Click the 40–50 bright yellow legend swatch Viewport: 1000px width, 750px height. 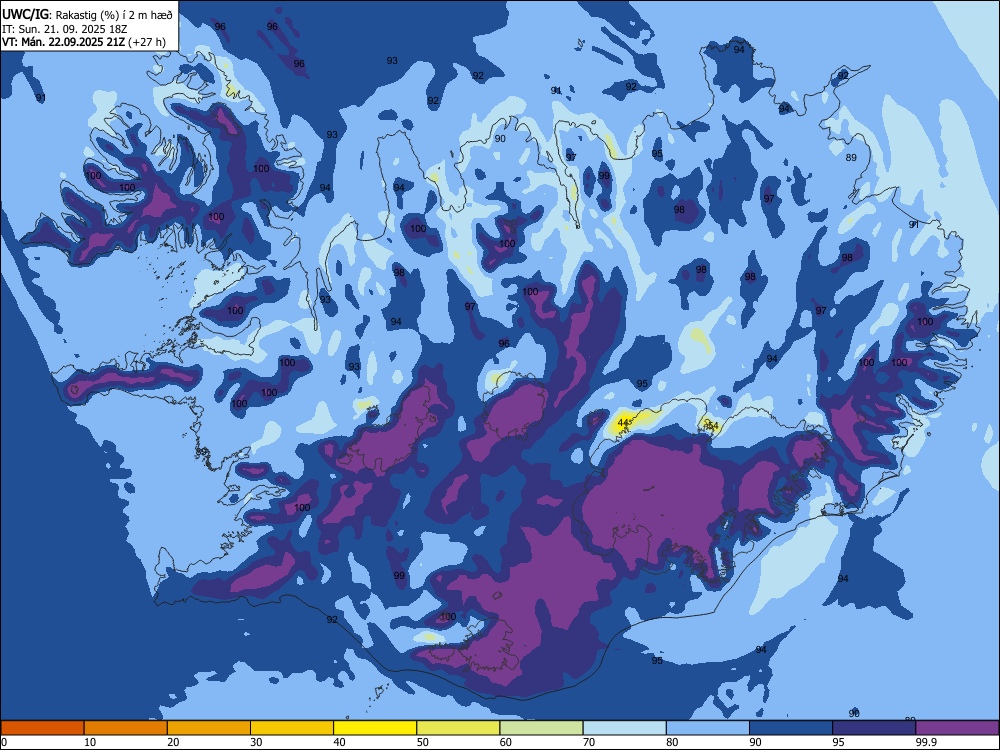pos(375,728)
